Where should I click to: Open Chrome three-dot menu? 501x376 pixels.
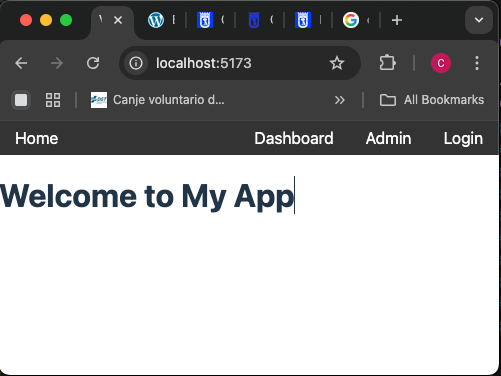[x=477, y=63]
